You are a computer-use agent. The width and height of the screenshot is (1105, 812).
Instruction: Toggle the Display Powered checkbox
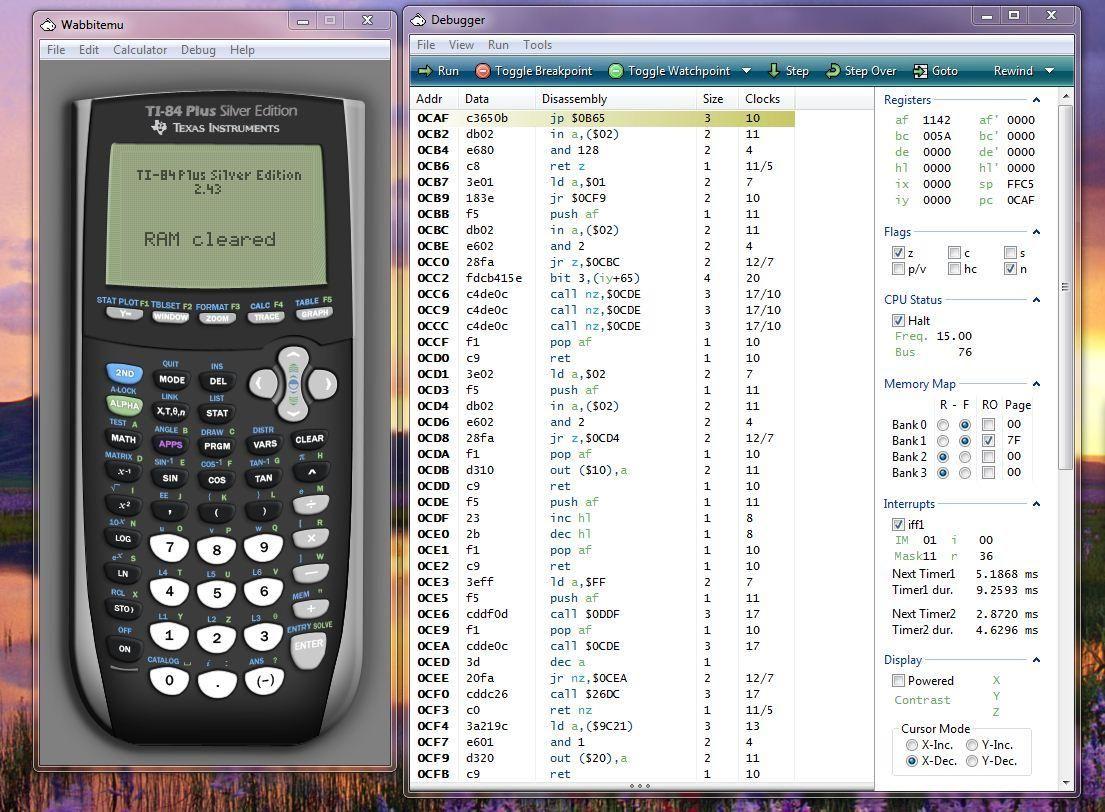(898, 680)
